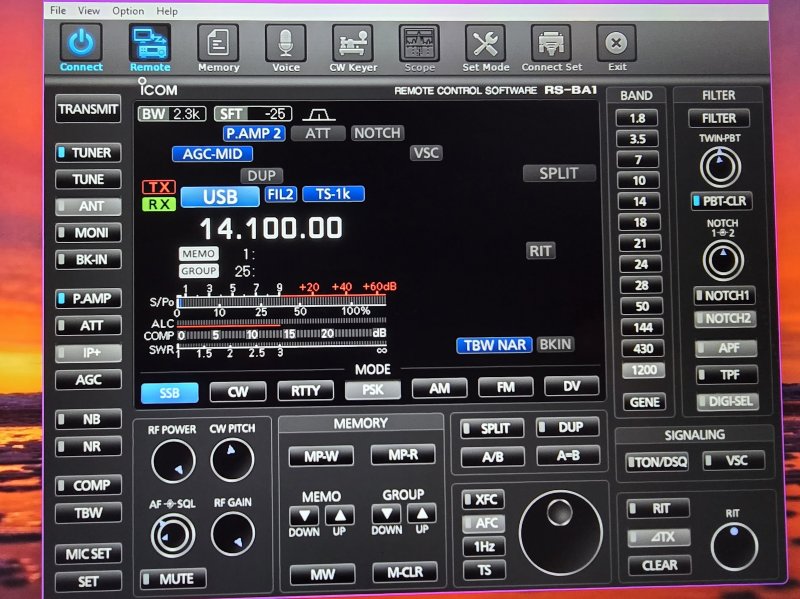Open Set Mode tools icon
Viewport: 800px width, 599px height.
click(486, 43)
